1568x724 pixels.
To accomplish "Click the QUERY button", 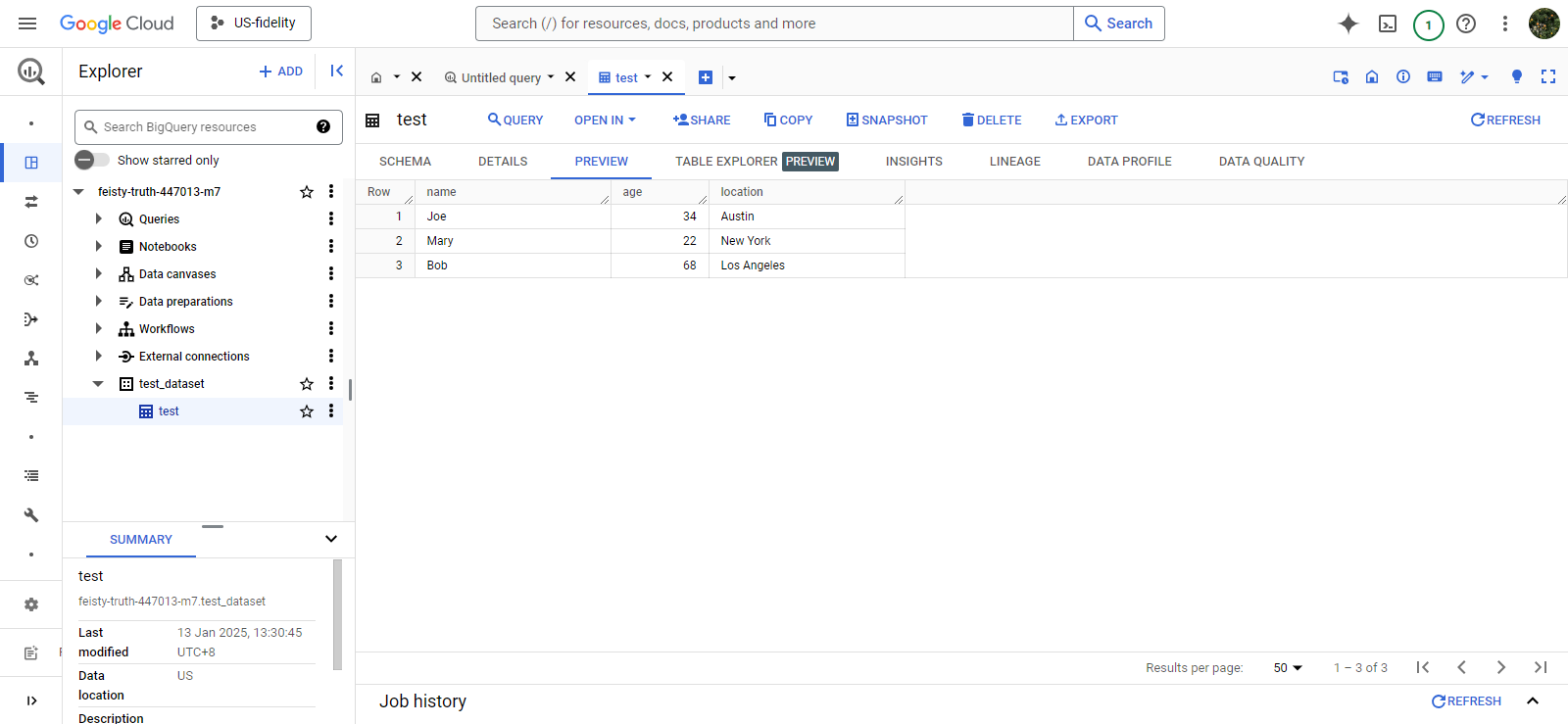I will [515, 120].
